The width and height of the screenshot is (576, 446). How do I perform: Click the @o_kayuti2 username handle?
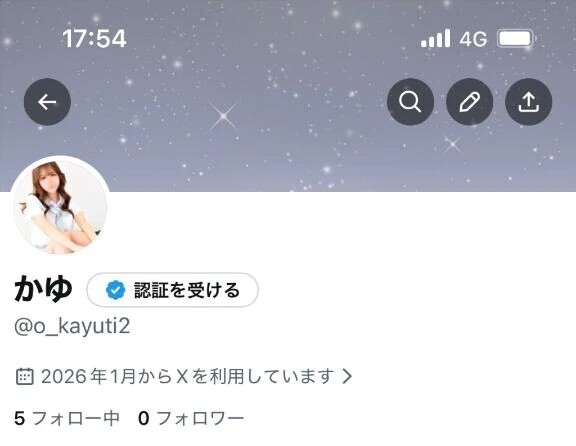[72, 326]
